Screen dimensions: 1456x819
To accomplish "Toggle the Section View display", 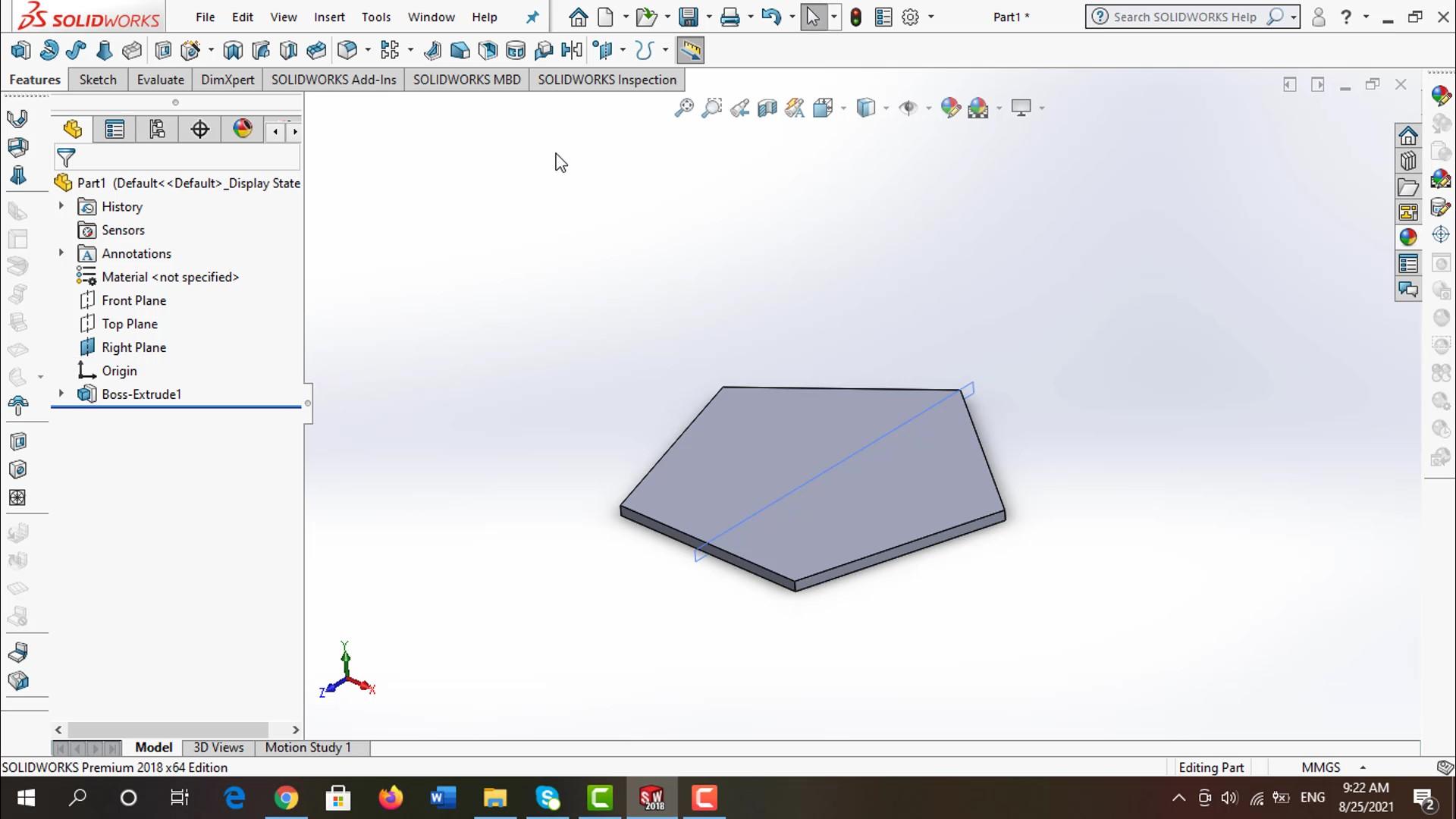I will [767, 108].
